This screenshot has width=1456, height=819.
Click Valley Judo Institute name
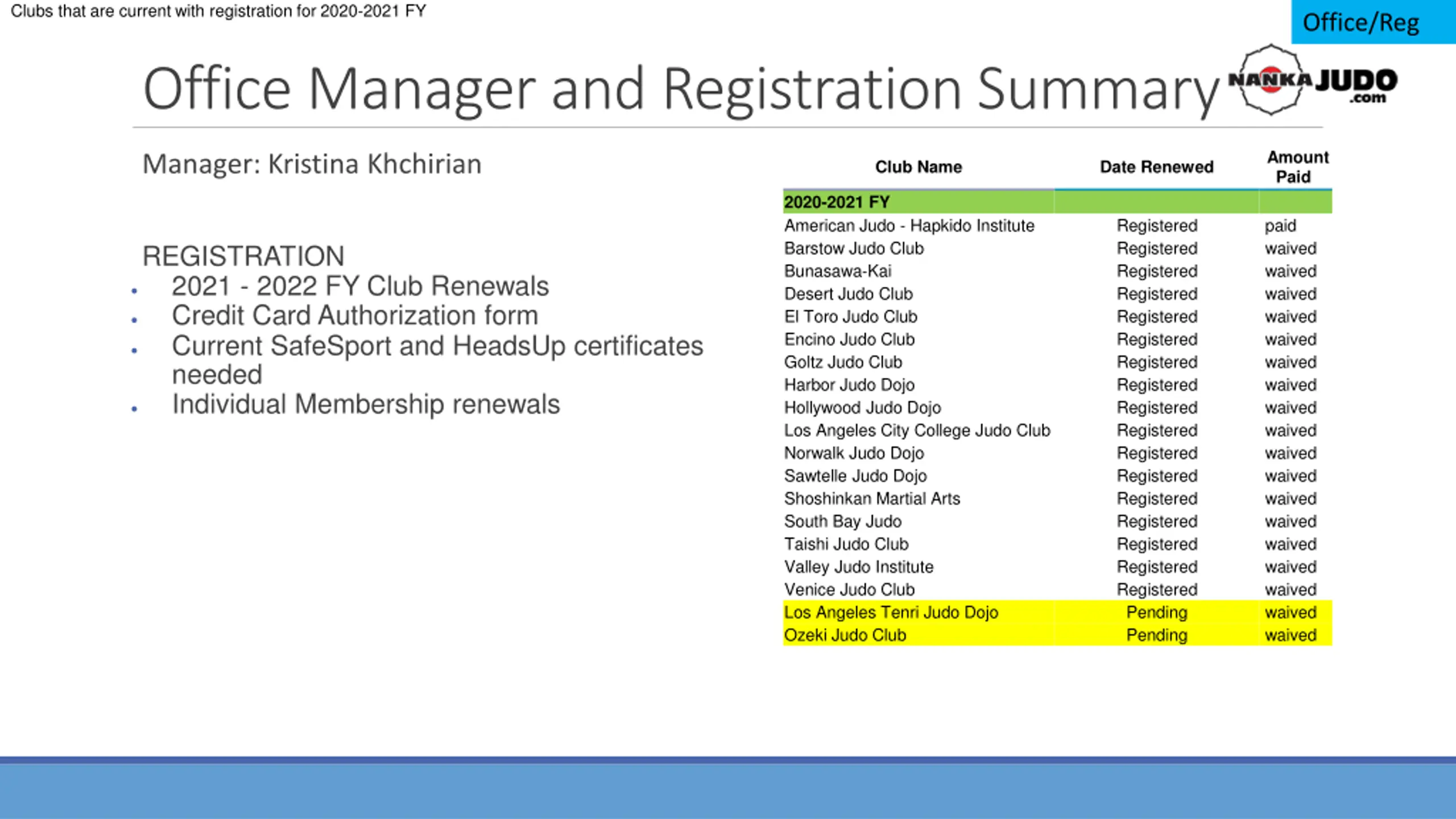859,567
